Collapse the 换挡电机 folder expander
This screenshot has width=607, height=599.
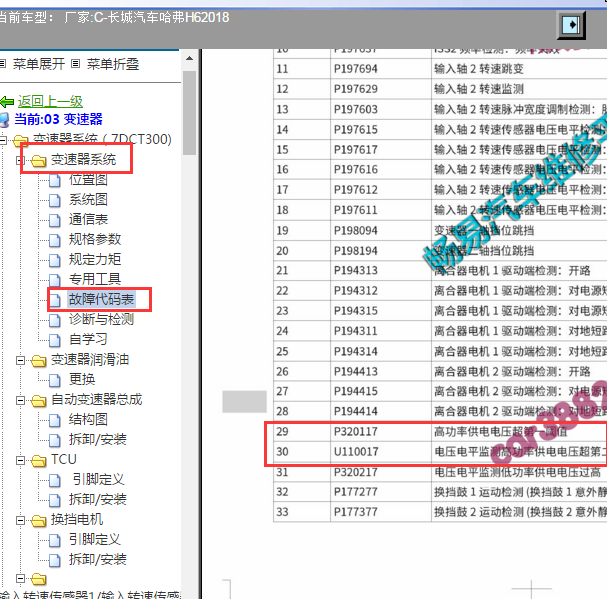(20, 520)
